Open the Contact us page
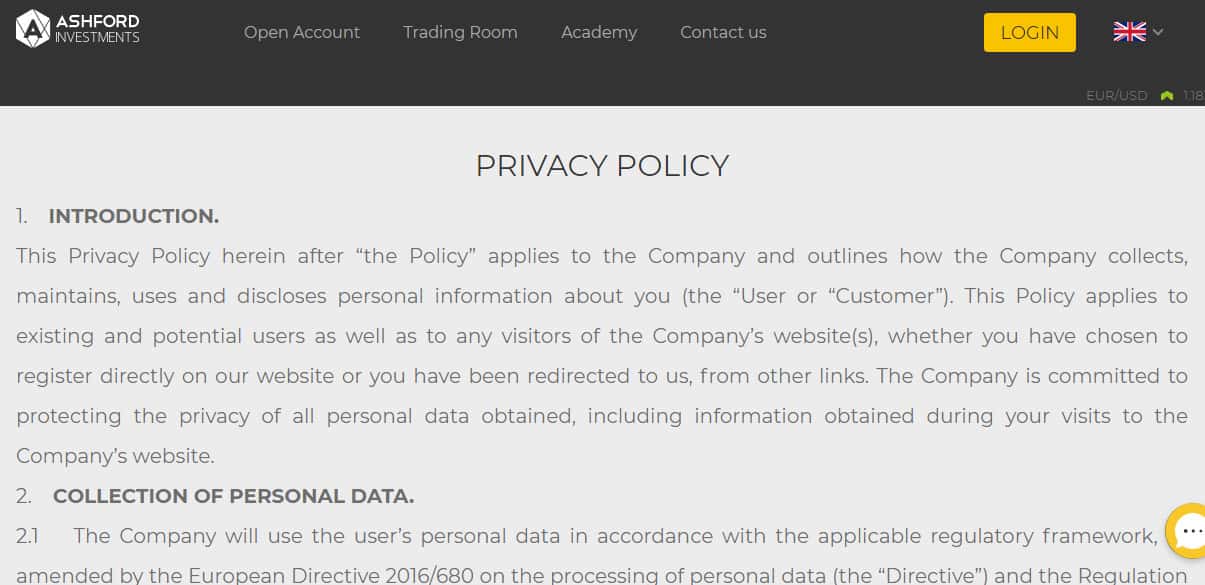 pos(723,32)
